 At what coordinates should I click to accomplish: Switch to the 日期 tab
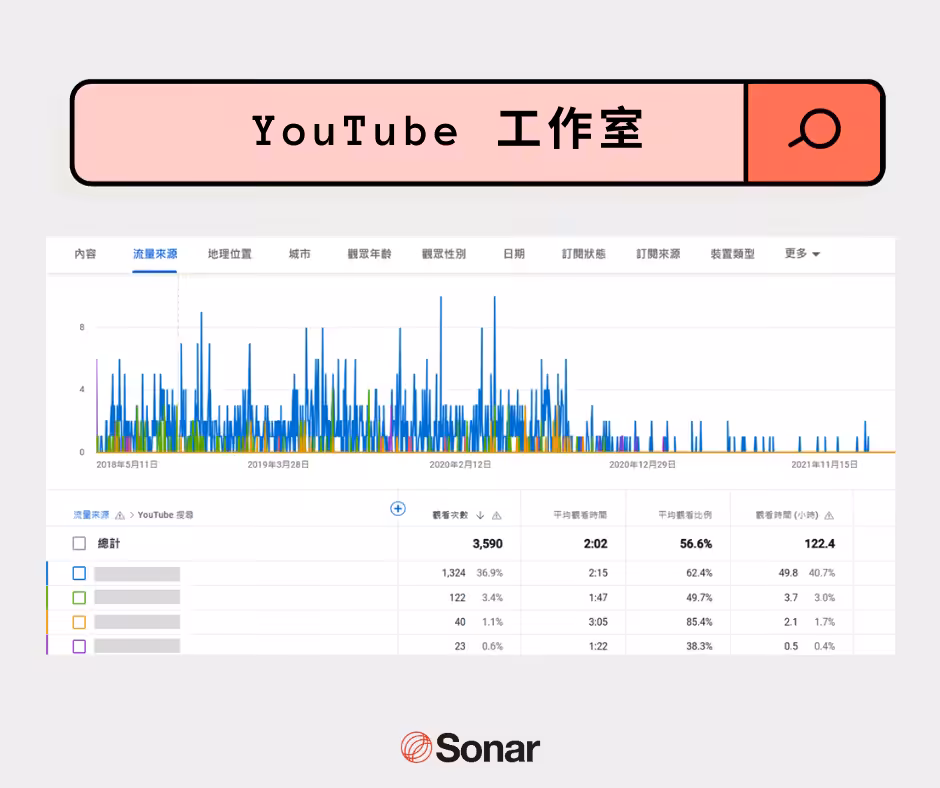pos(514,254)
